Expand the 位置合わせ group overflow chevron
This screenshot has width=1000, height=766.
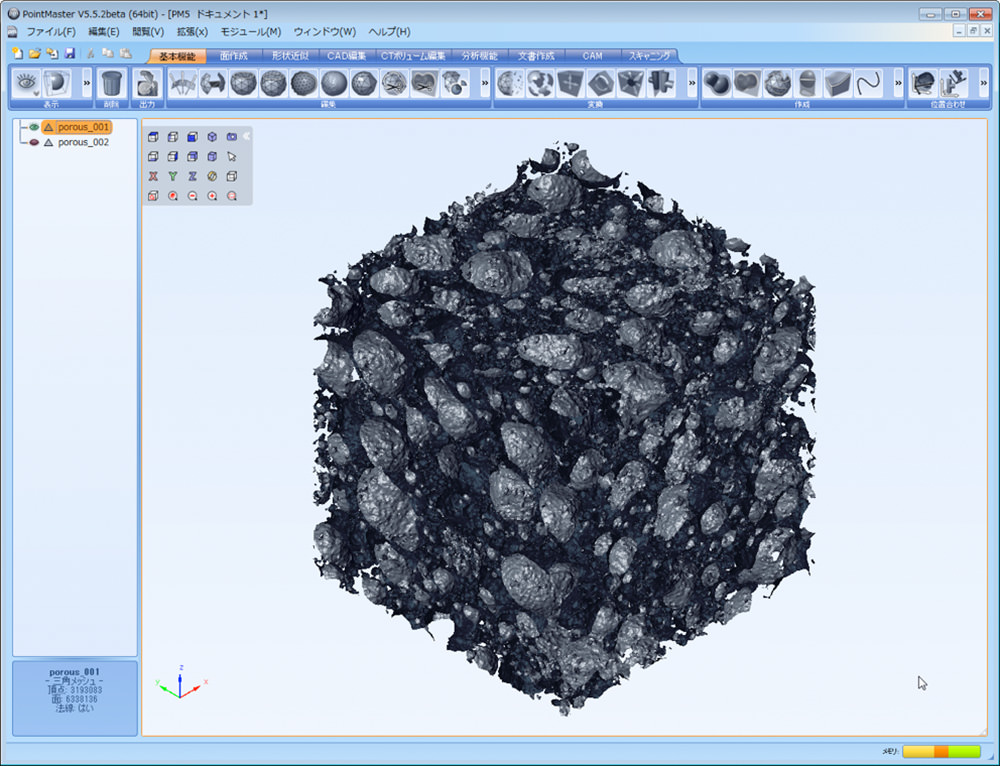(983, 83)
